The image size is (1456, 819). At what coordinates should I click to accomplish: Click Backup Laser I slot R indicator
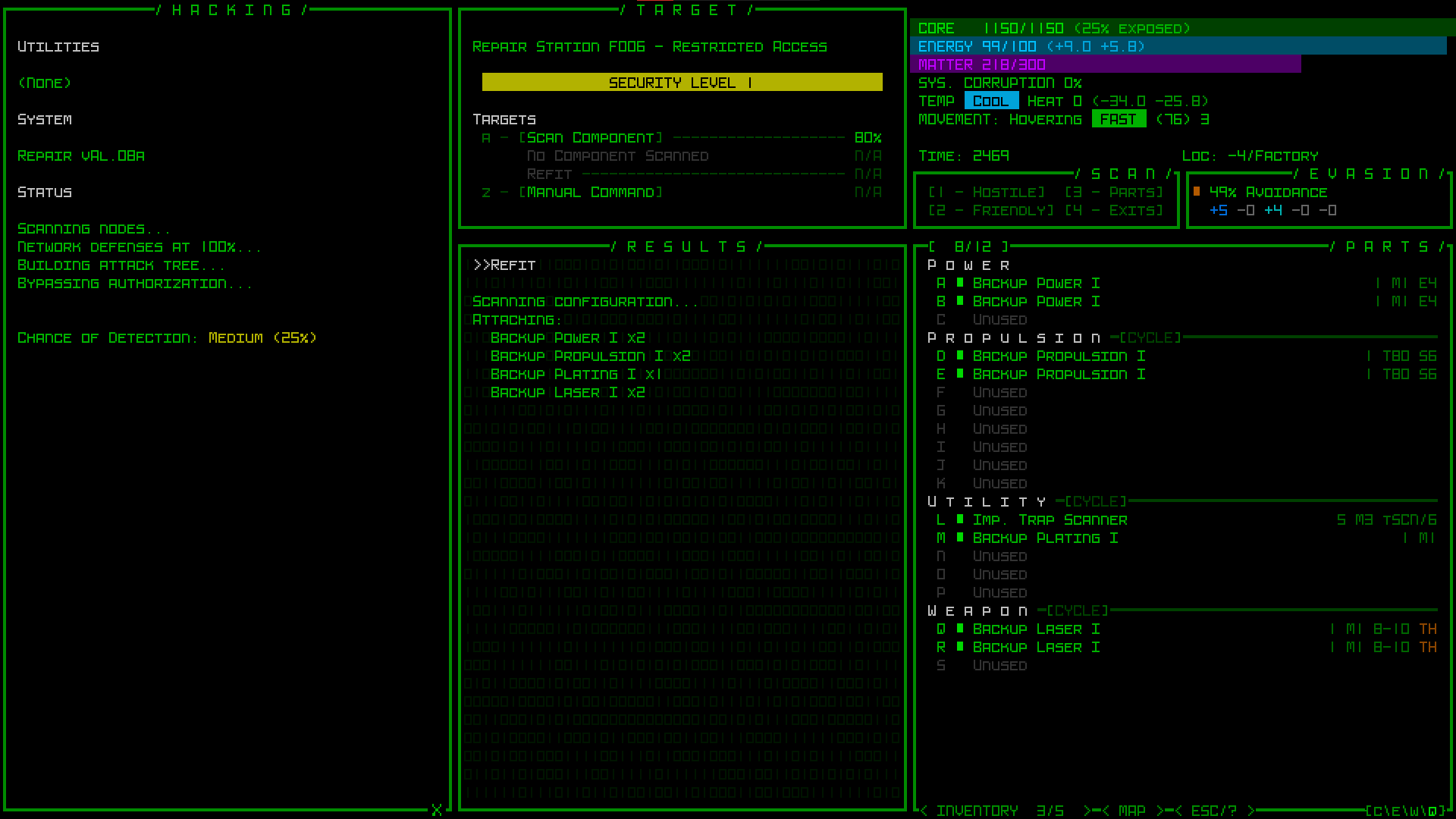pos(960,647)
